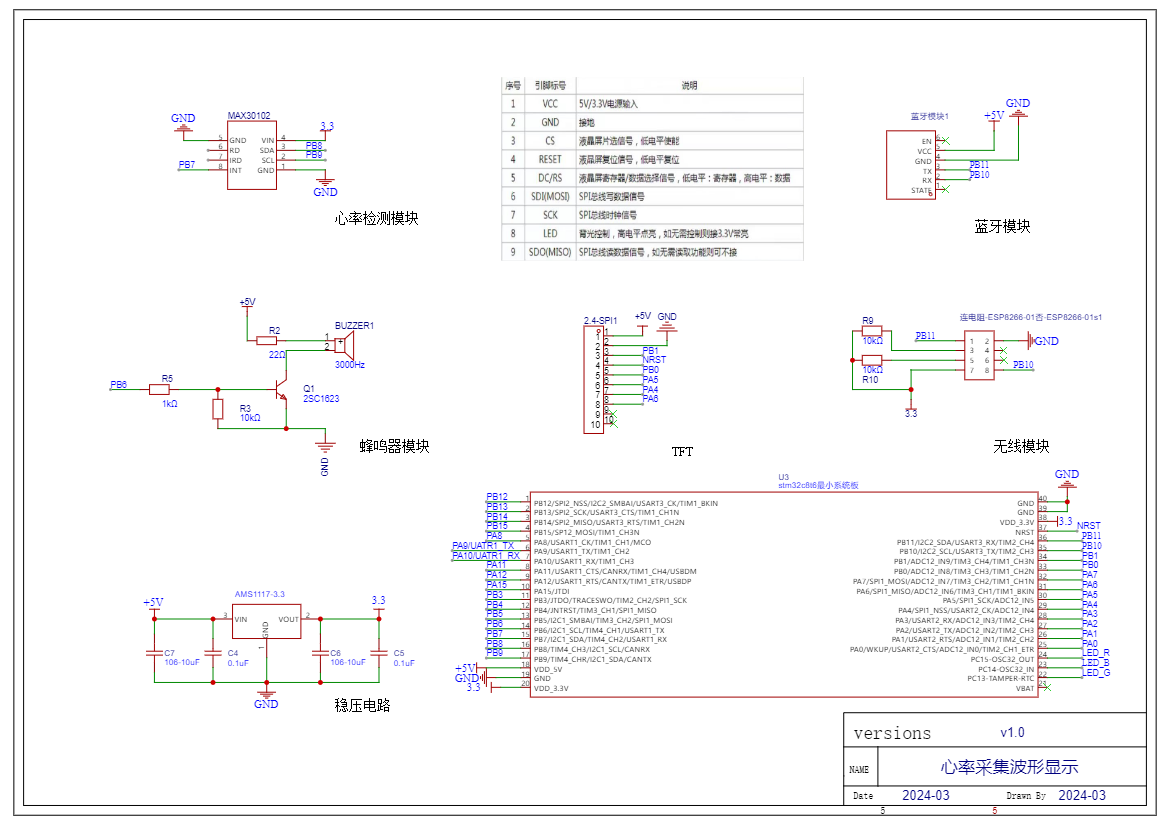Click the PB6 net label at R5
The image size is (1170, 825).
coord(119,385)
